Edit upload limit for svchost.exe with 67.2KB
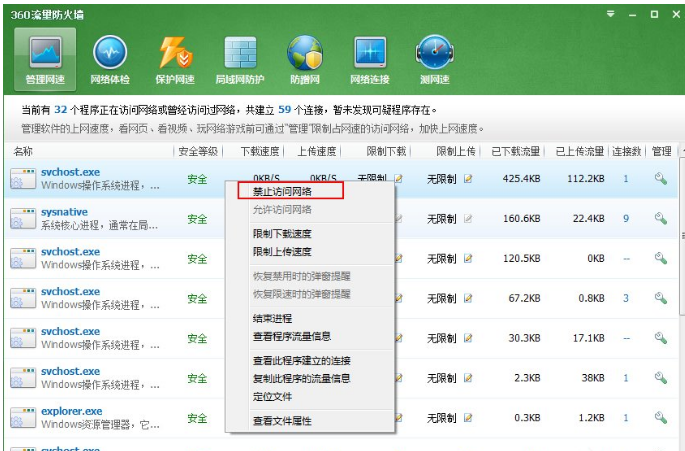This screenshot has height=451, width=685. [468, 298]
